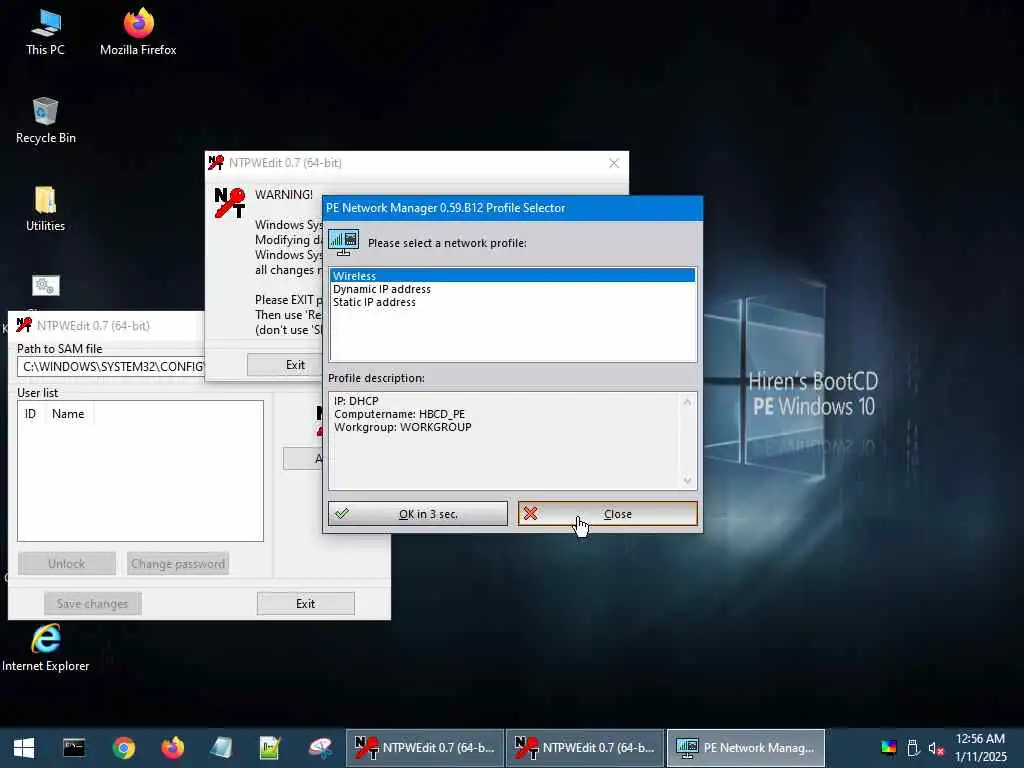Image resolution: width=1024 pixels, height=768 pixels.
Task: Switch to the second NTPWEdit taskbar window
Action: coord(584,748)
